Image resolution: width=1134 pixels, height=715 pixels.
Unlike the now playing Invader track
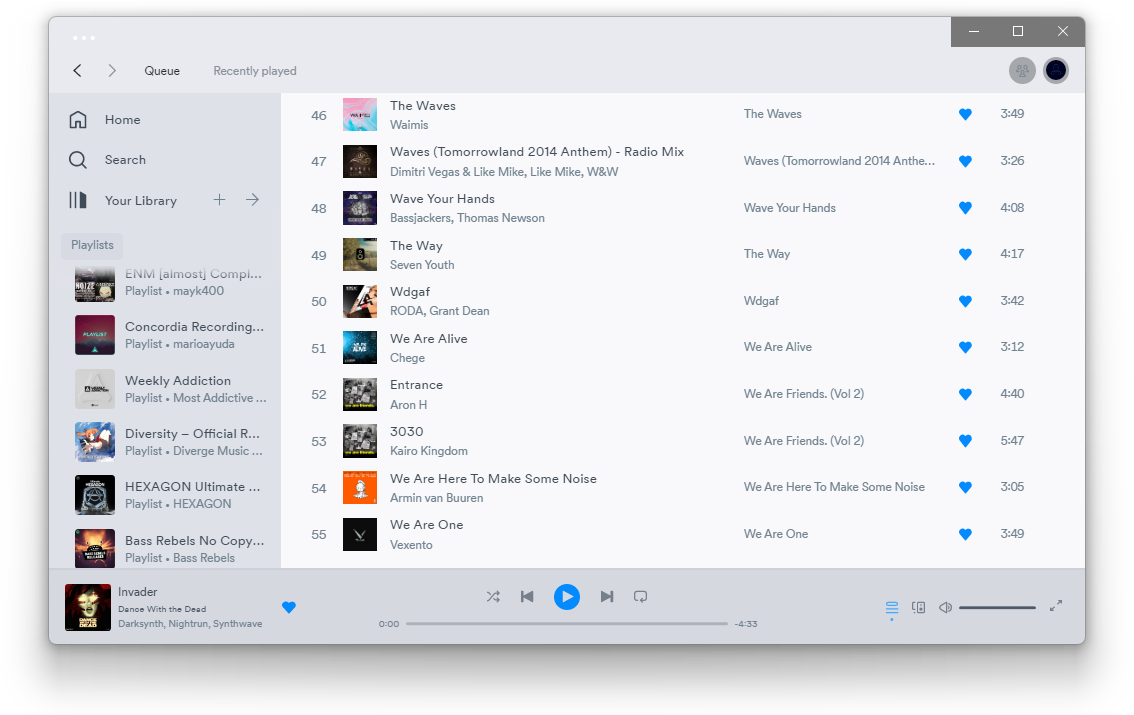[x=289, y=607]
